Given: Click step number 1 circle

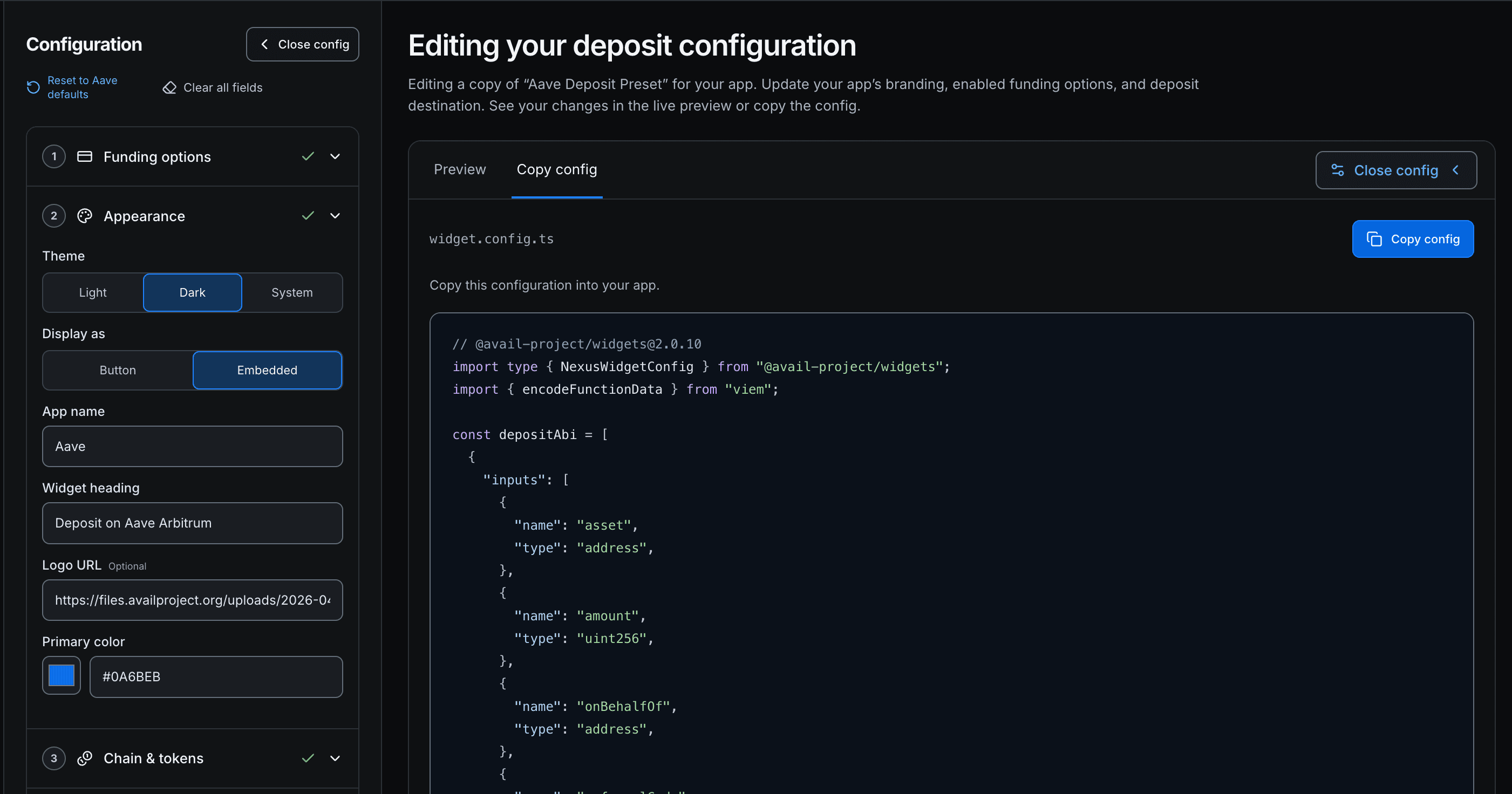Looking at the screenshot, I should tap(54, 156).
